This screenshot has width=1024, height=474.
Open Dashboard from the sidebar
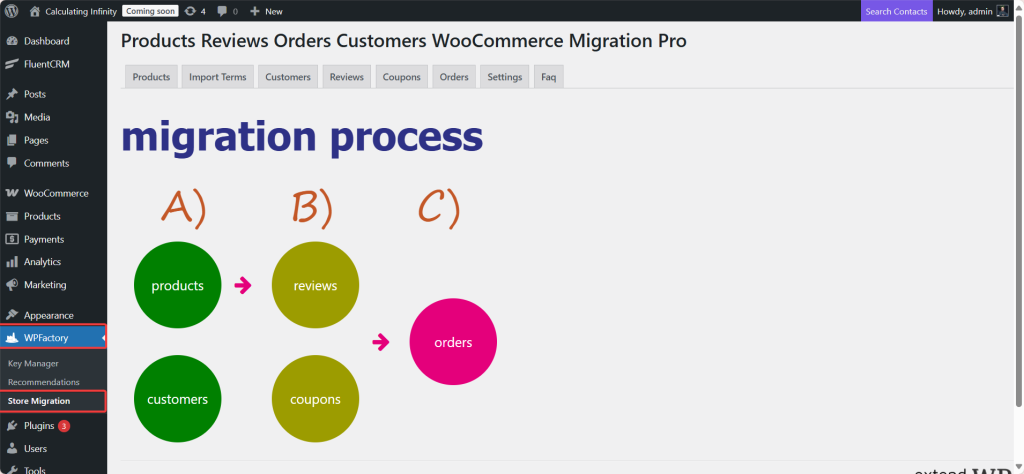click(x=46, y=41)
